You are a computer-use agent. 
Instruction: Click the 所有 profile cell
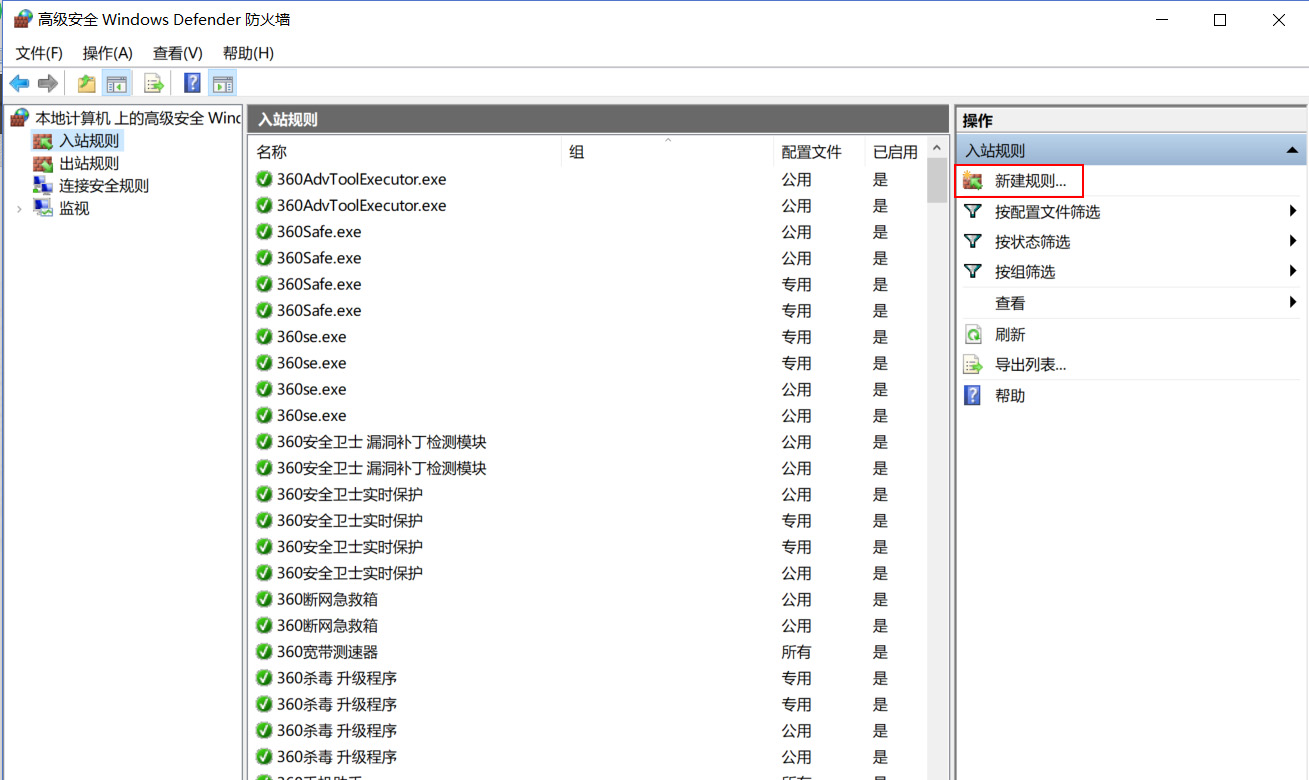point(796,652)
